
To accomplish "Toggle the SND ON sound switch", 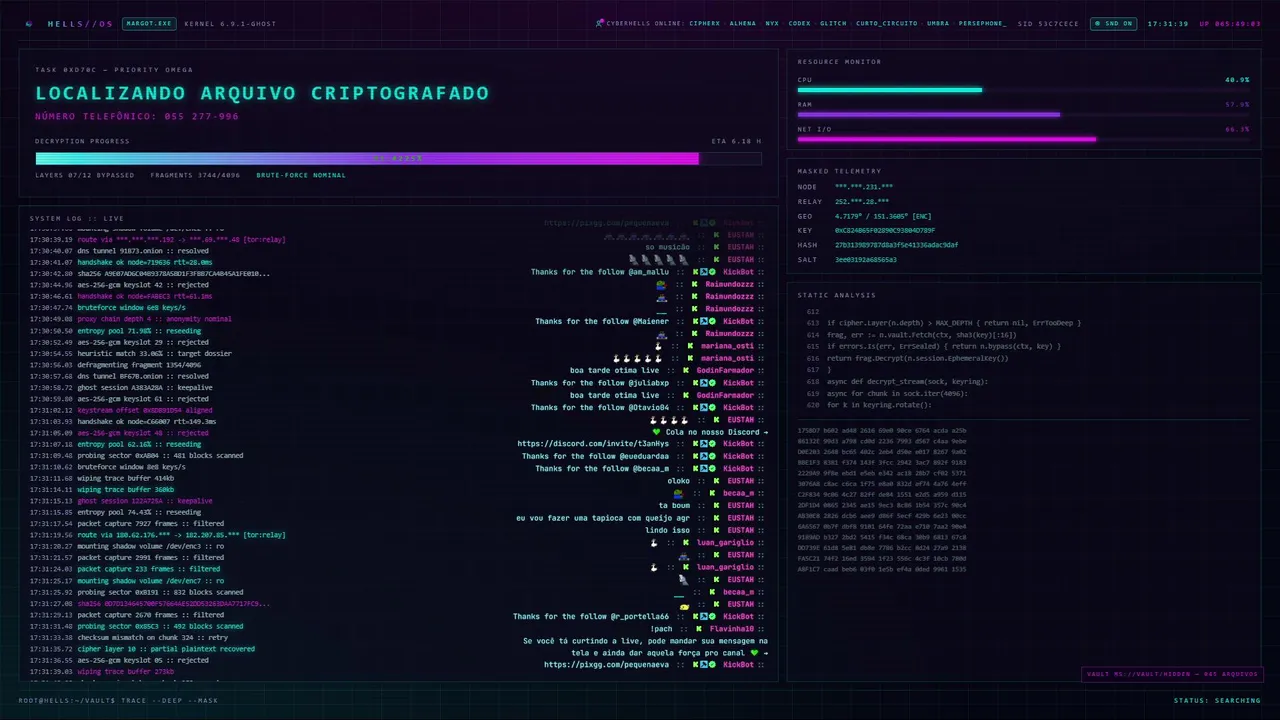I will point(1113,23).
